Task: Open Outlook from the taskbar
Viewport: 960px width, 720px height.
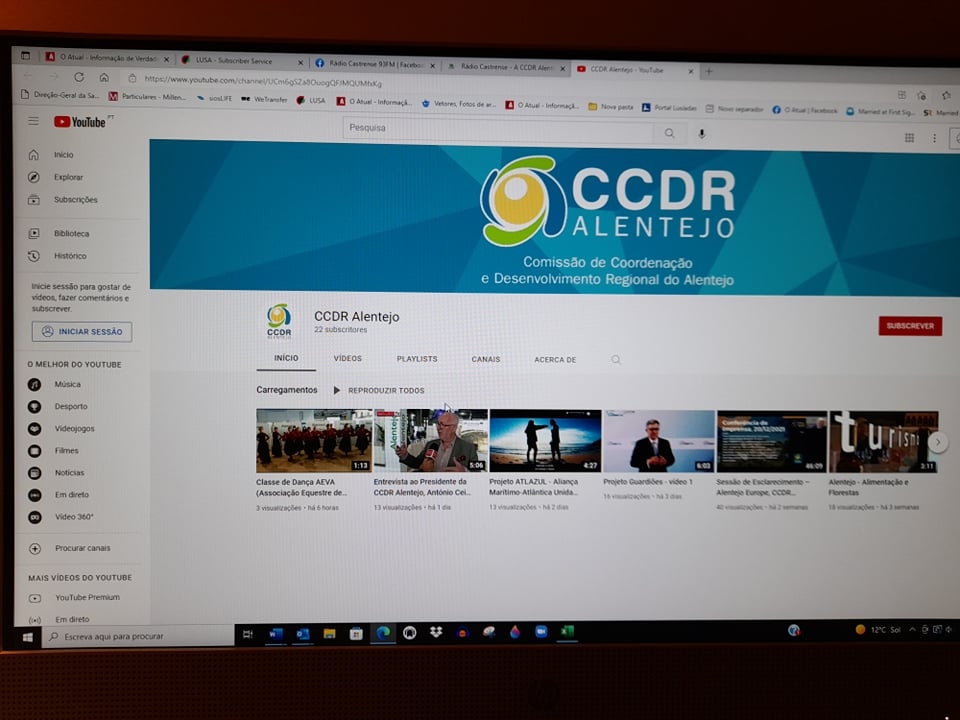Action: [x=302, y=634]
